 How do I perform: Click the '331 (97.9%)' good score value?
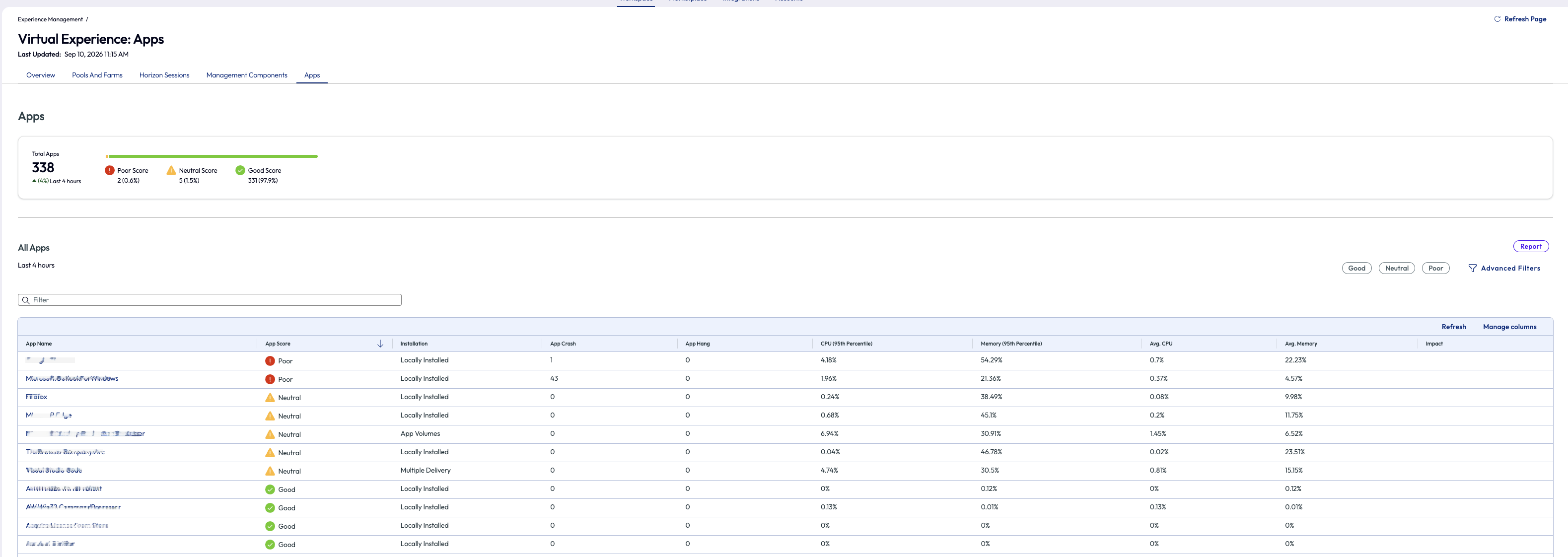[x=263, y=181]
